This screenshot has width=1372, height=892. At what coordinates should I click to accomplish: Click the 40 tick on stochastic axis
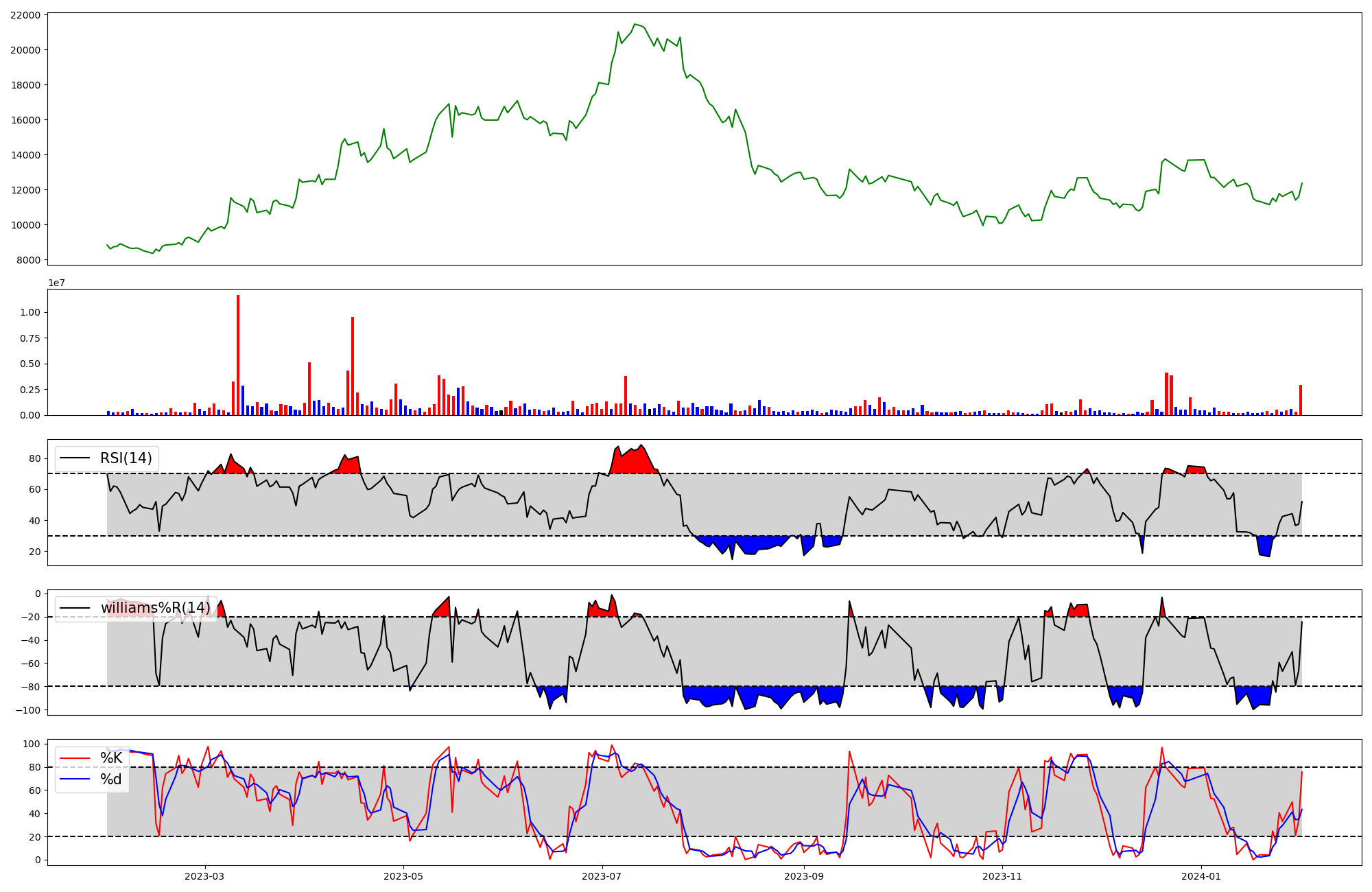click(34, 813)
